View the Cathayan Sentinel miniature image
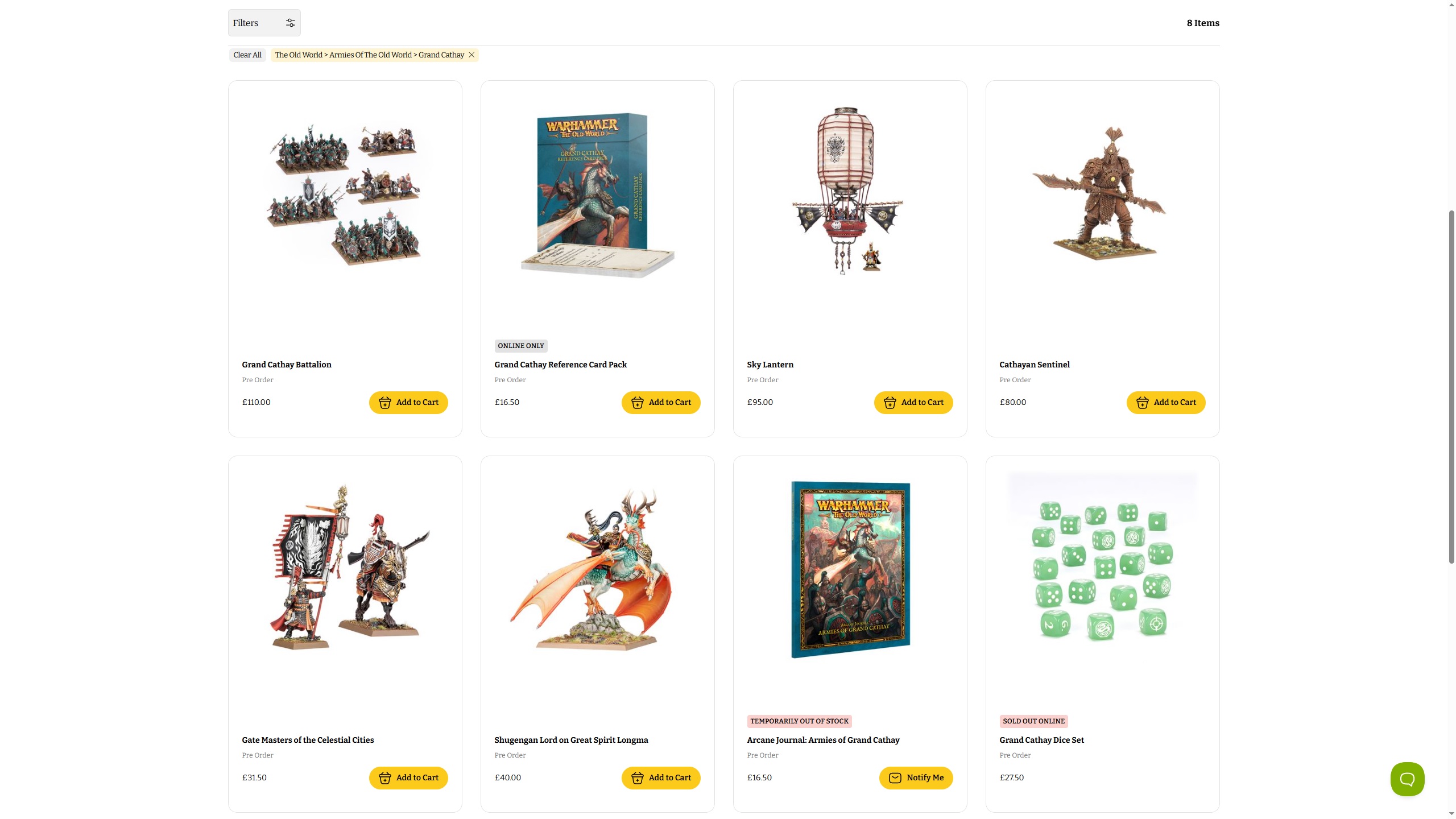The width and height of the screenshot is (1456, 819). click(x=1102, y=193)
